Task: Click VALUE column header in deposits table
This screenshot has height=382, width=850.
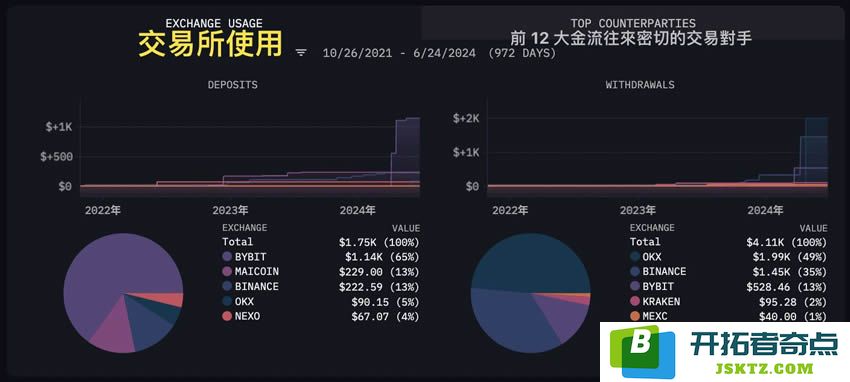Action: [405, 228]
